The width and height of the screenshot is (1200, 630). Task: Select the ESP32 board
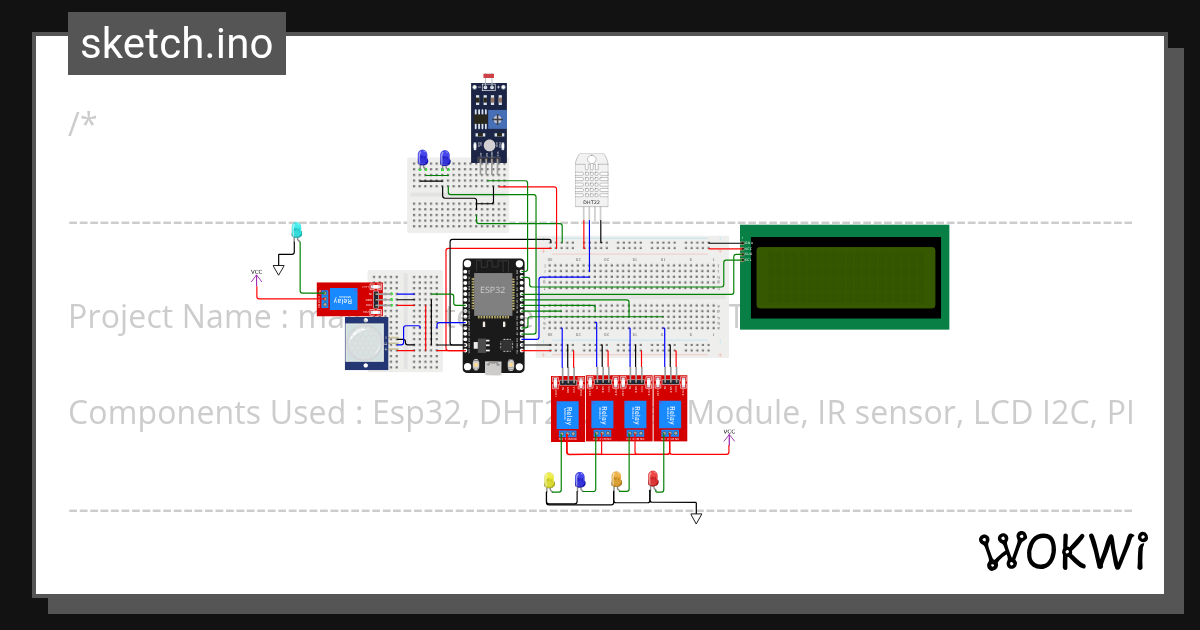pyautogui.click(x=493, y=310)
